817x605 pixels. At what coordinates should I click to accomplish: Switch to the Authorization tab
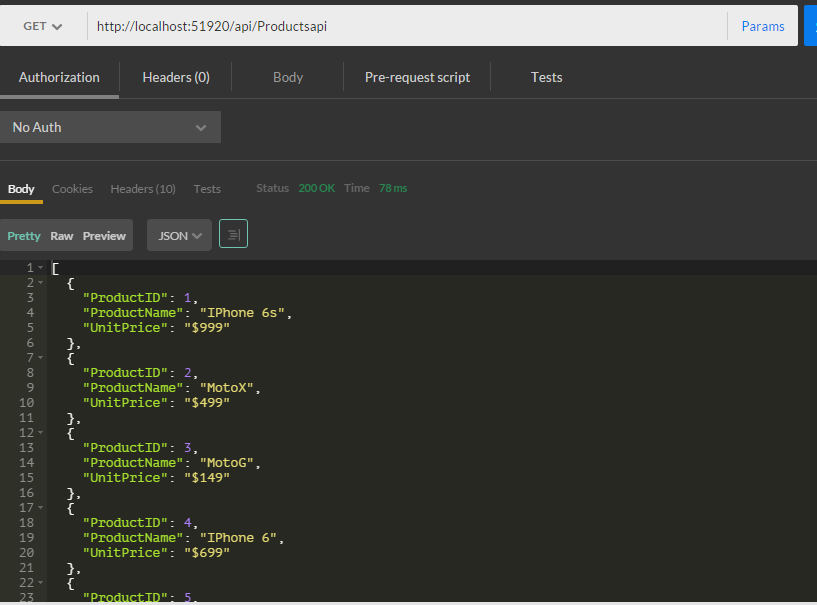tap(59, 77)
